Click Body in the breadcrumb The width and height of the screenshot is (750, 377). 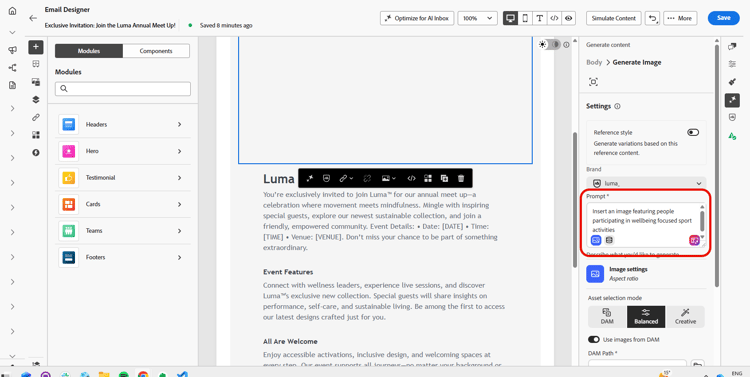point(594,62)
